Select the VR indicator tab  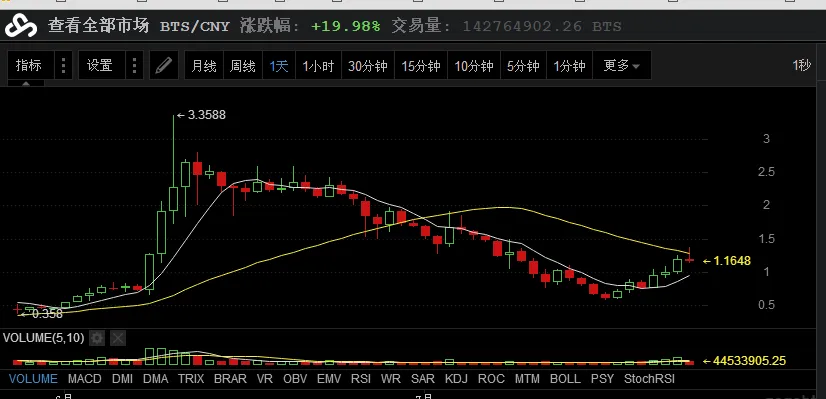point(264,378)
